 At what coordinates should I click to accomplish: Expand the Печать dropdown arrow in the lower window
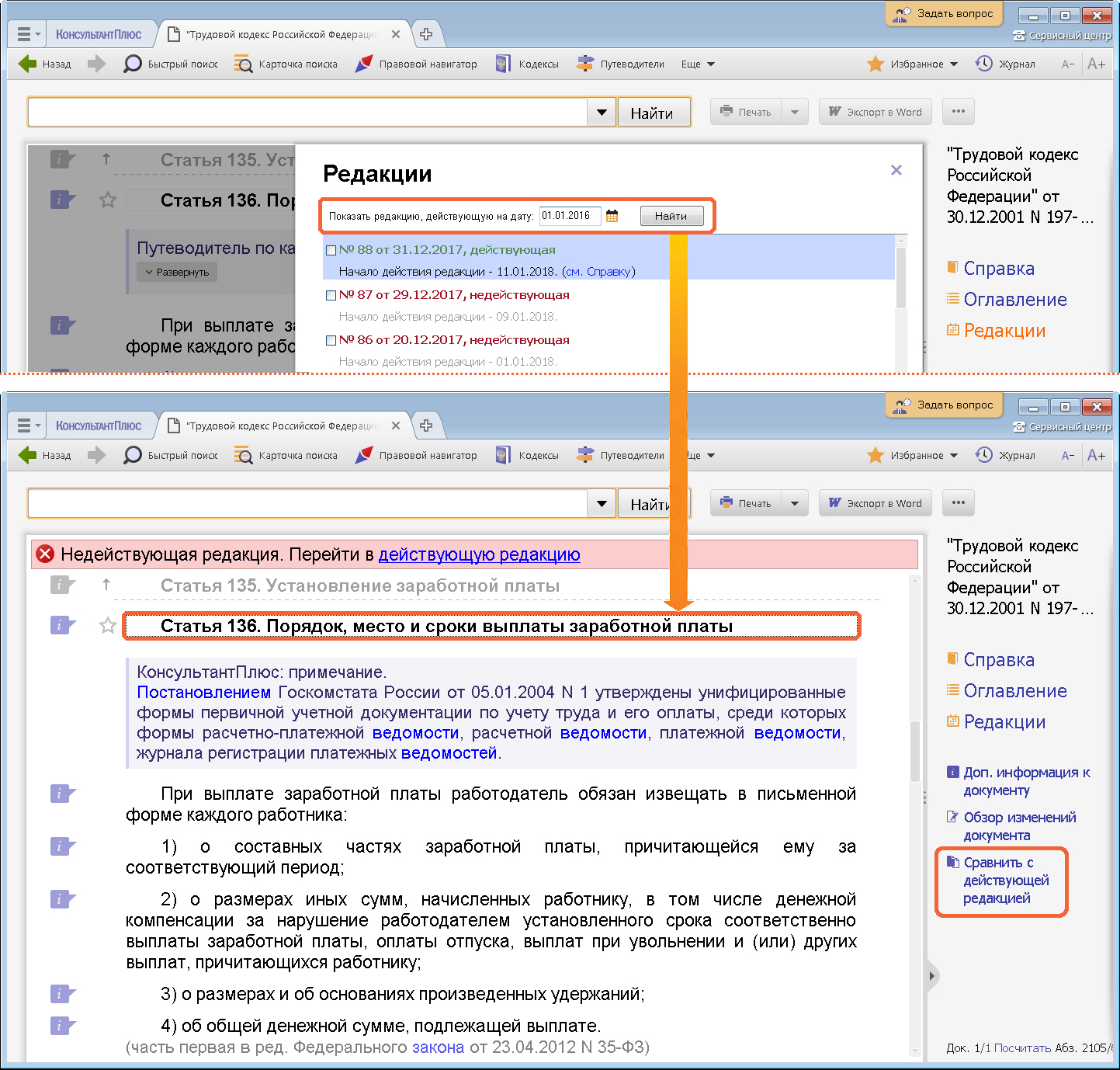[x=795, y=503]
